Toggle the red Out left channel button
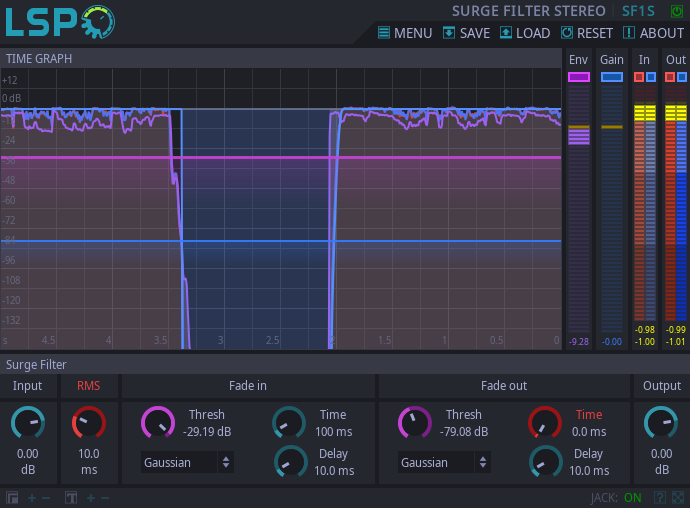Viewport: 690px width, 508px height. click(x=670, y=77)
